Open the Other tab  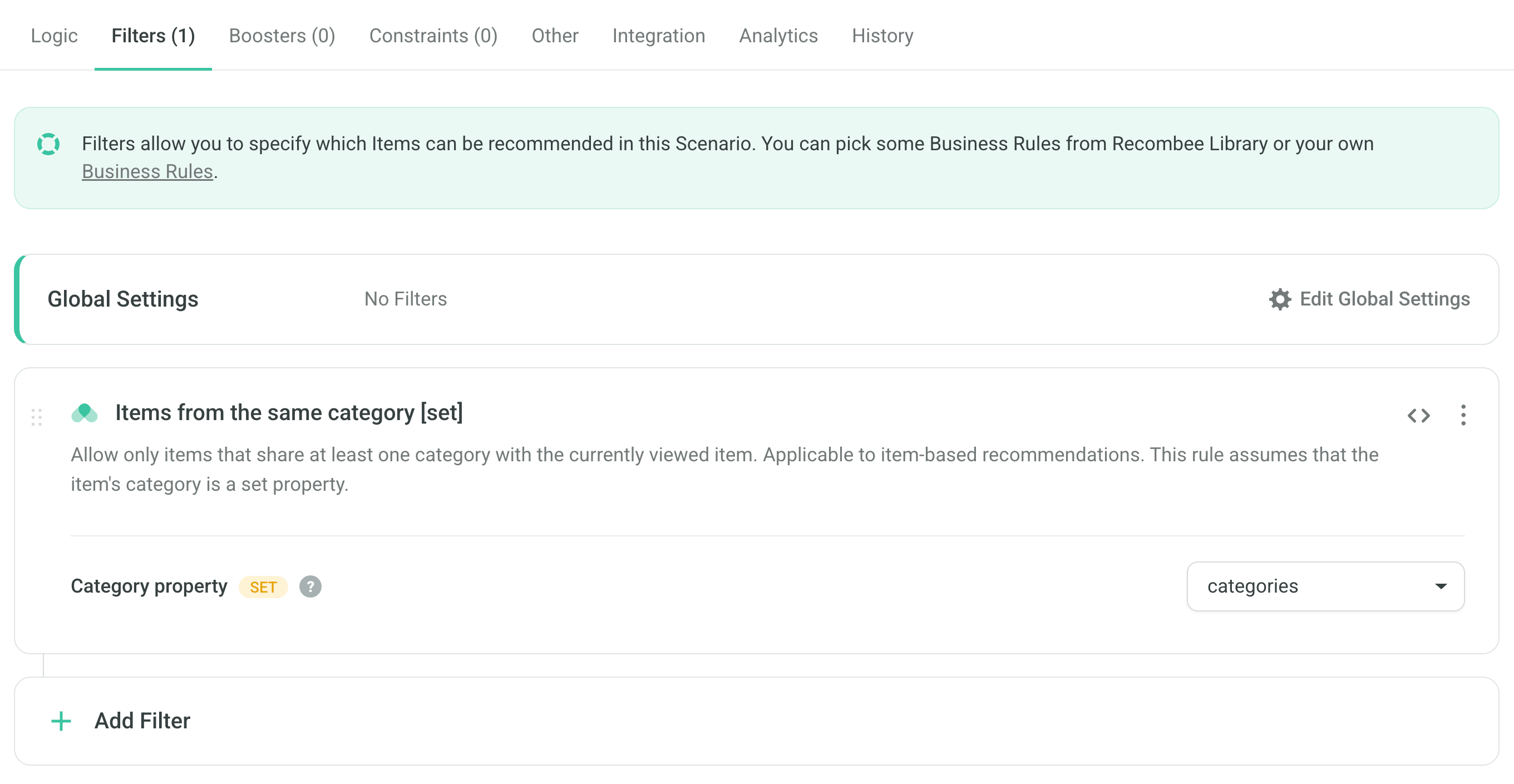click(555, 36)
